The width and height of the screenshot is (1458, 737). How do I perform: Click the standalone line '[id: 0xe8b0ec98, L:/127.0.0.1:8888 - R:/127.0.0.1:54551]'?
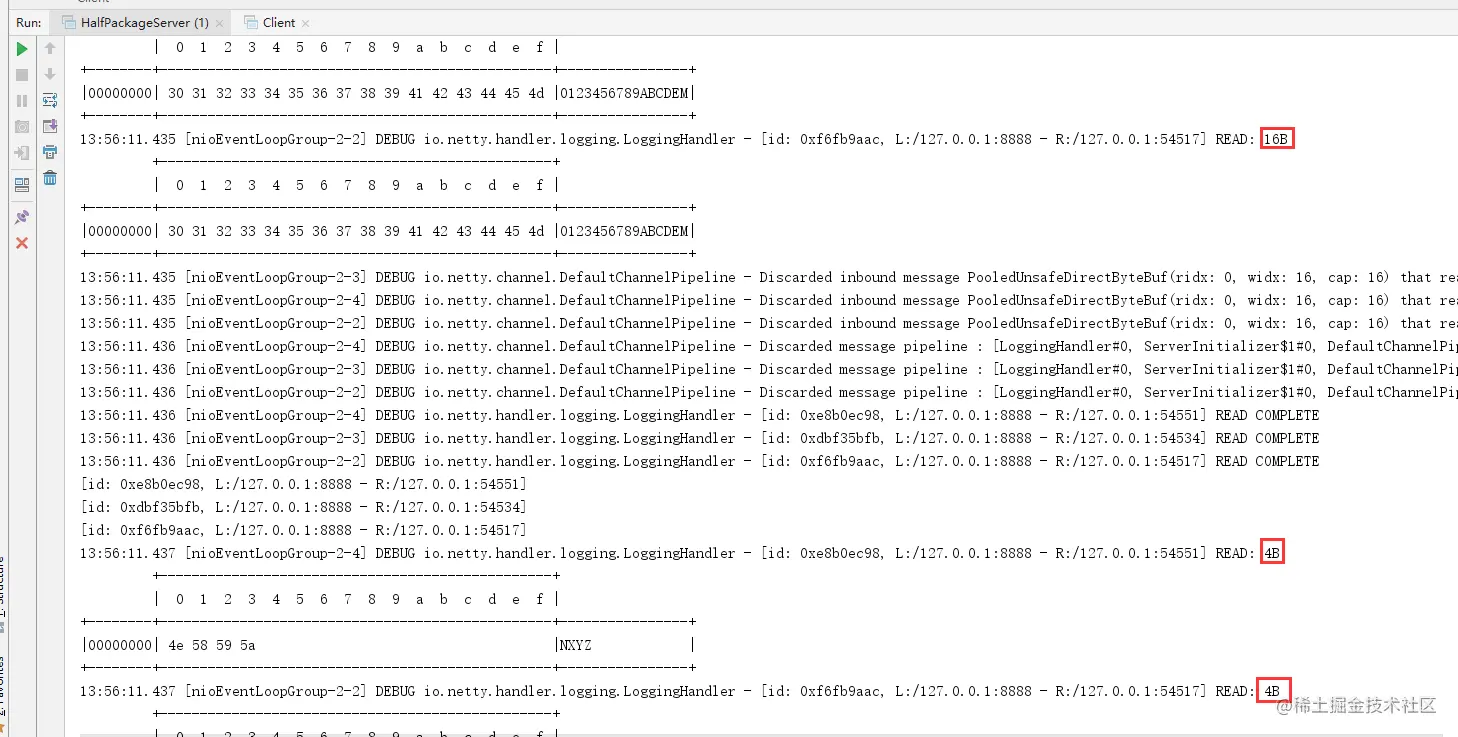pyautogui.click(x=303, y=484)
